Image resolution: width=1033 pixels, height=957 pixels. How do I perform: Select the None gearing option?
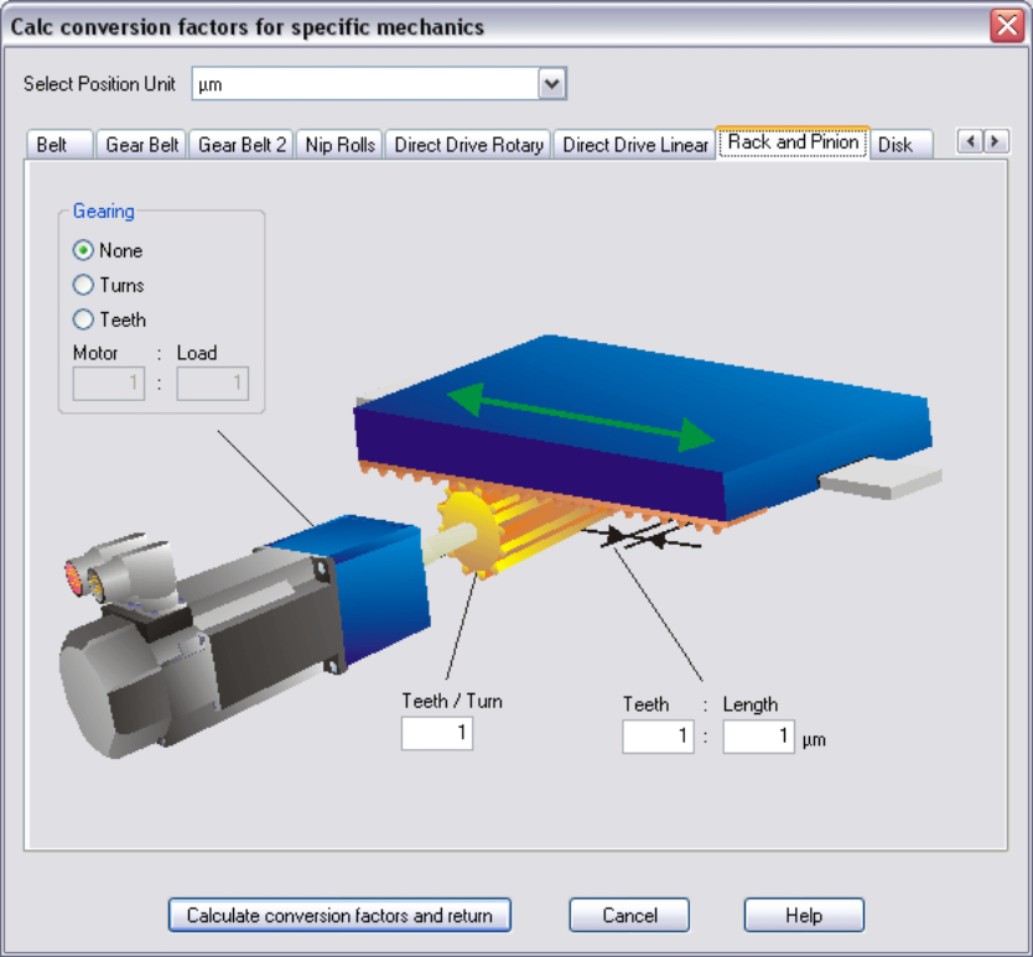pyautogui.click(x=84, y=251)
